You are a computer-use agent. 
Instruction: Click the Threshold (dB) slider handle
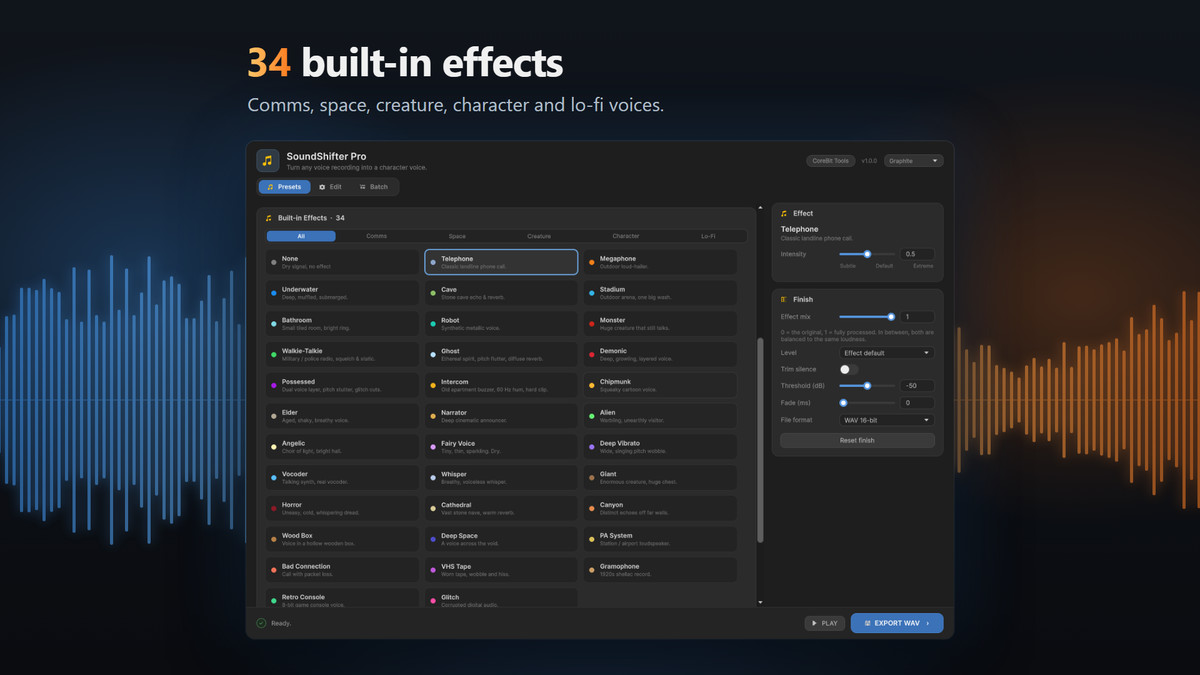pyautogui.click(x=867, y=385)
